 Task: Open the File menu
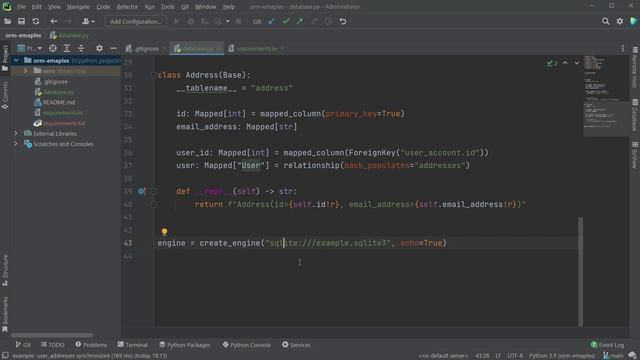pyautogui.click(x=21, y=7)
